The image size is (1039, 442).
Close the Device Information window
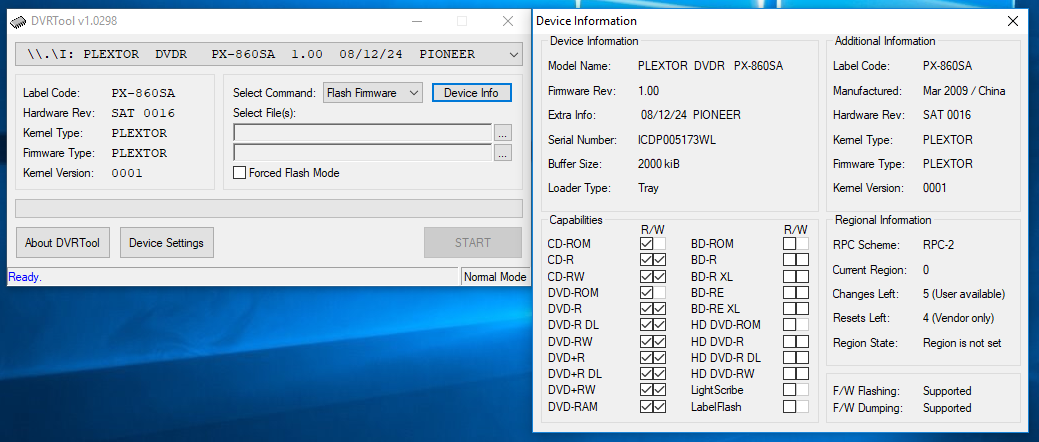[1012, 21]
